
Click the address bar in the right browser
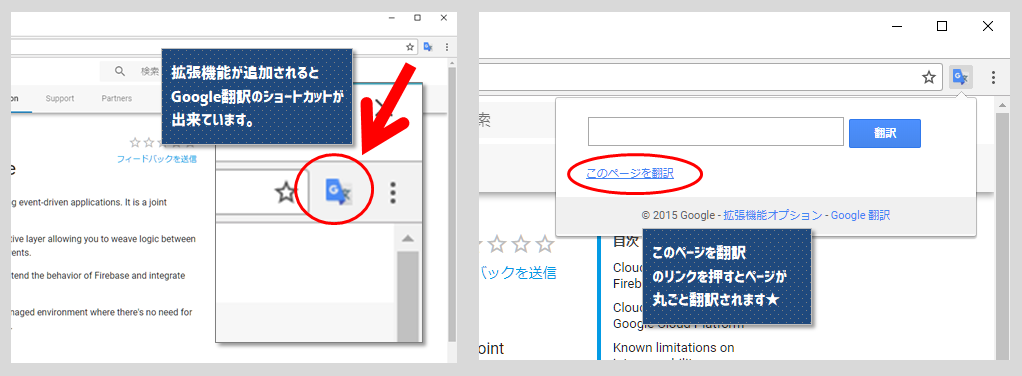click(x=710, y=78)
